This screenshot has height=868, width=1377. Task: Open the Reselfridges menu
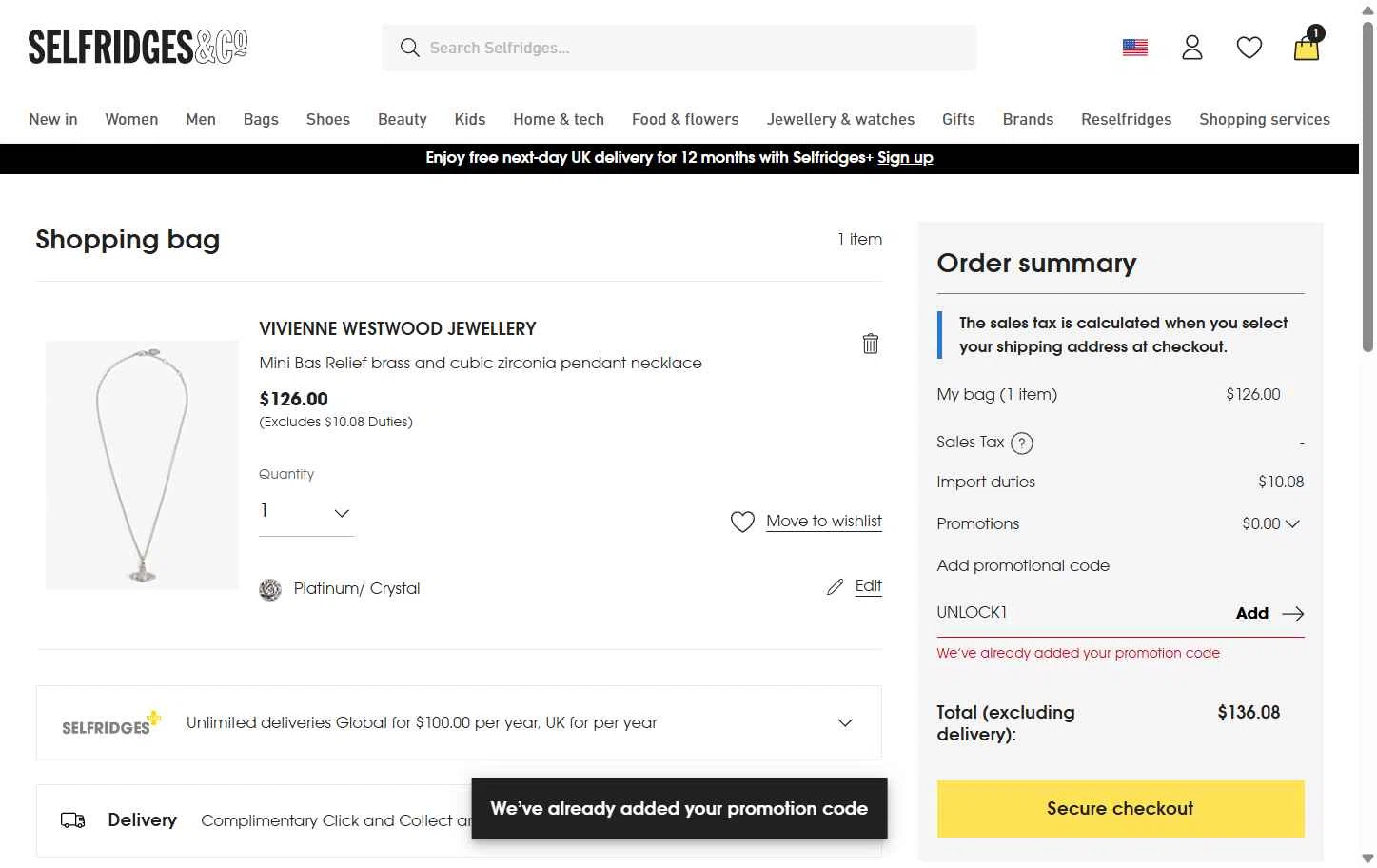click(x=1127, y=119)
